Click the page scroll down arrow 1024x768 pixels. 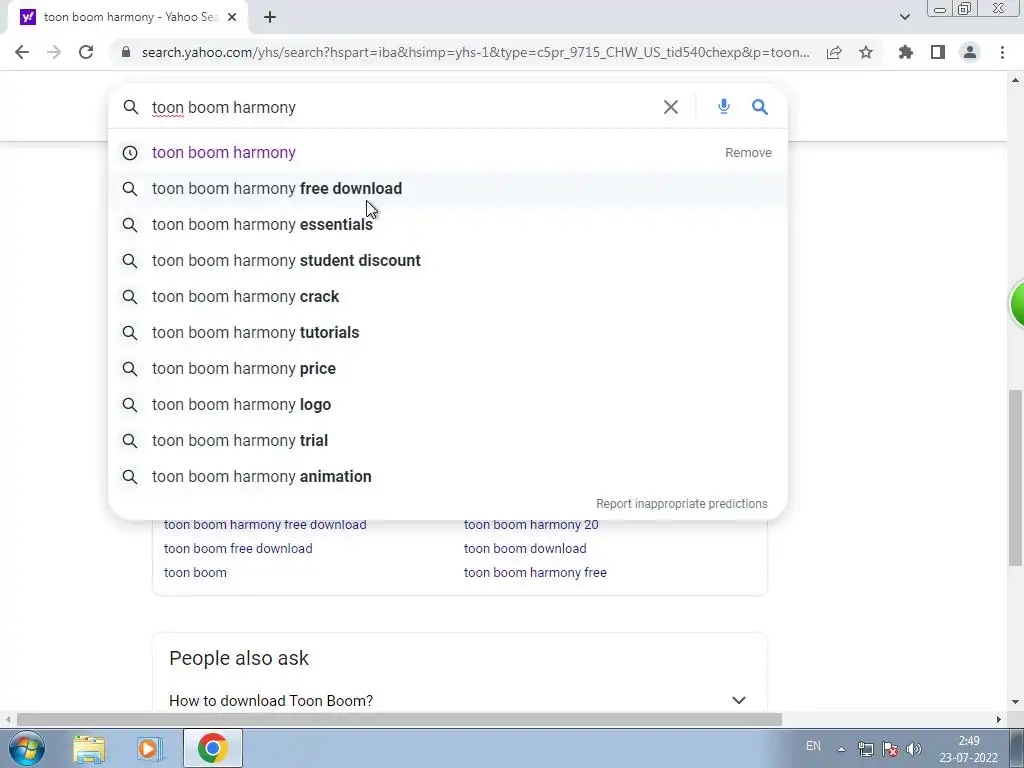[x=1015, y=703]
